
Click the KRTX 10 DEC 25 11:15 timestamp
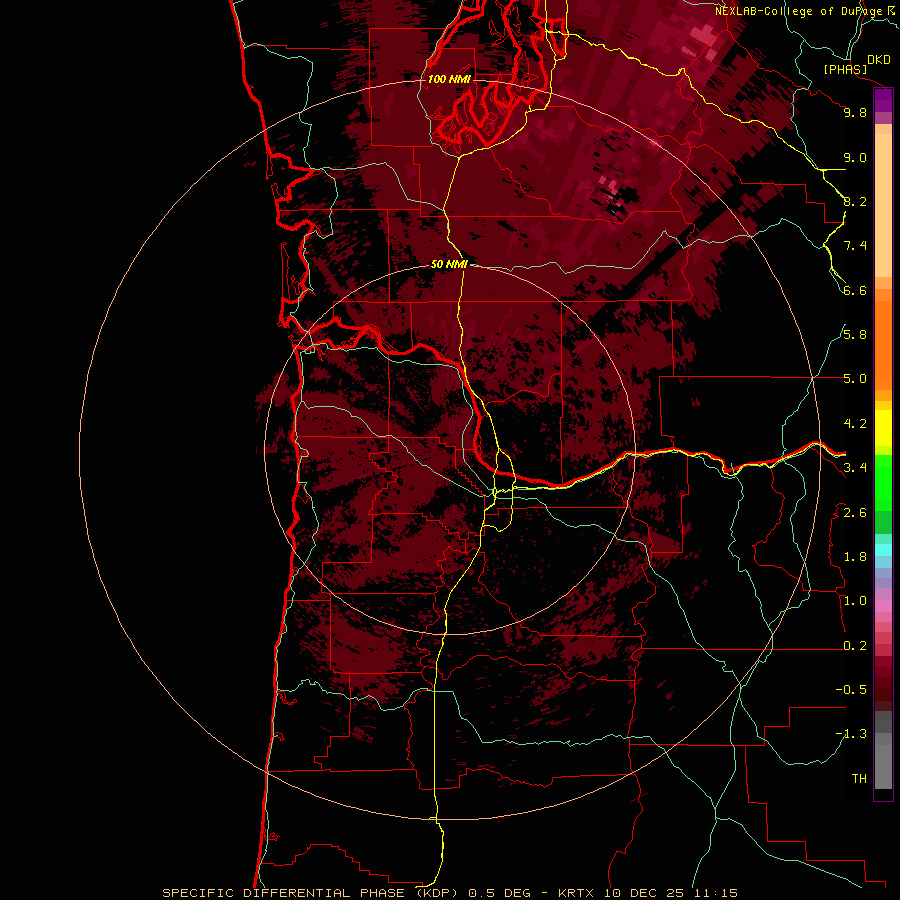tap(647, 893)
